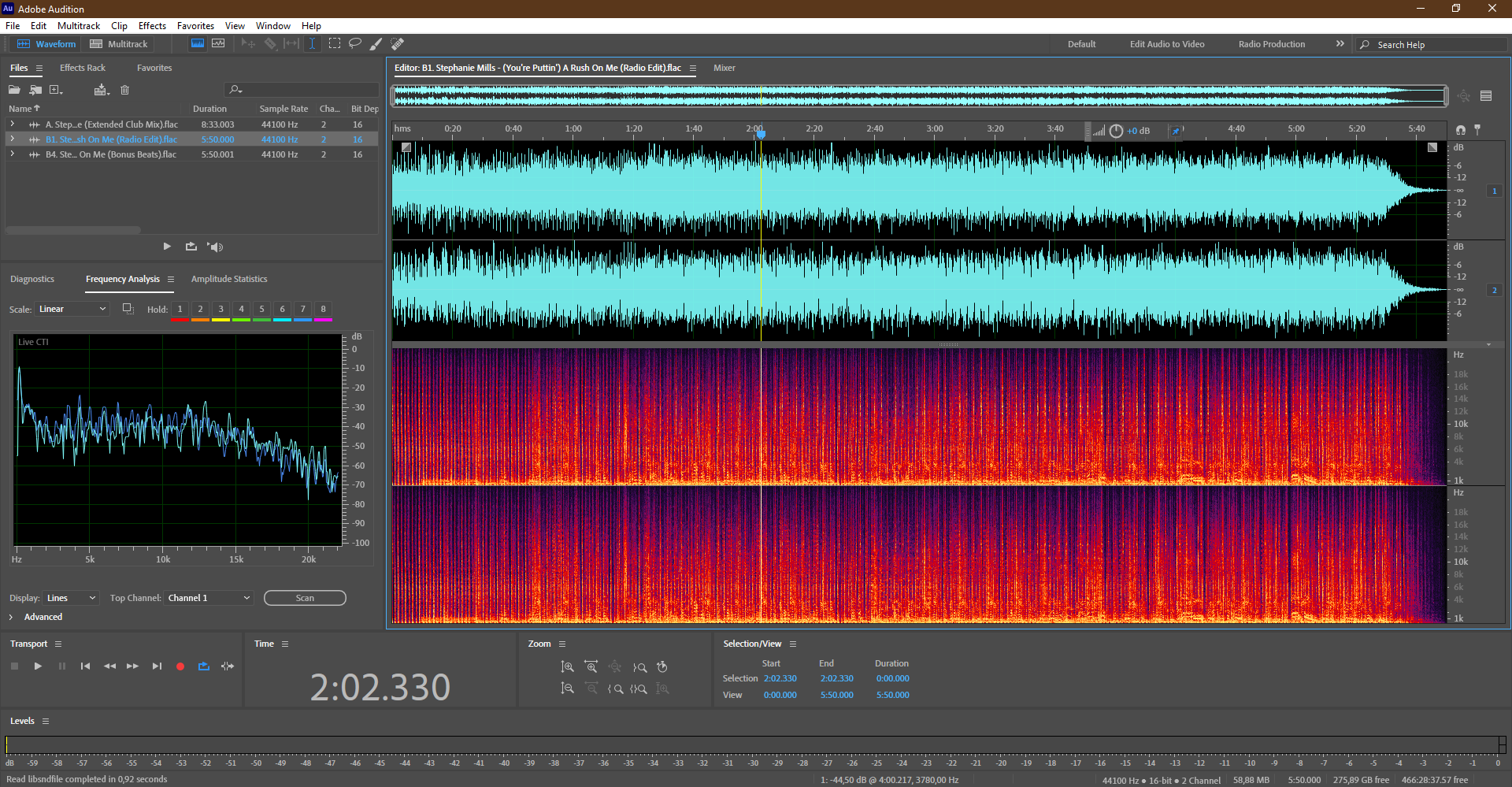Screen dimensions: 1512x787
Task: Click the Open File folder icon
Action: pyautogui.click(x=14, y=90)
